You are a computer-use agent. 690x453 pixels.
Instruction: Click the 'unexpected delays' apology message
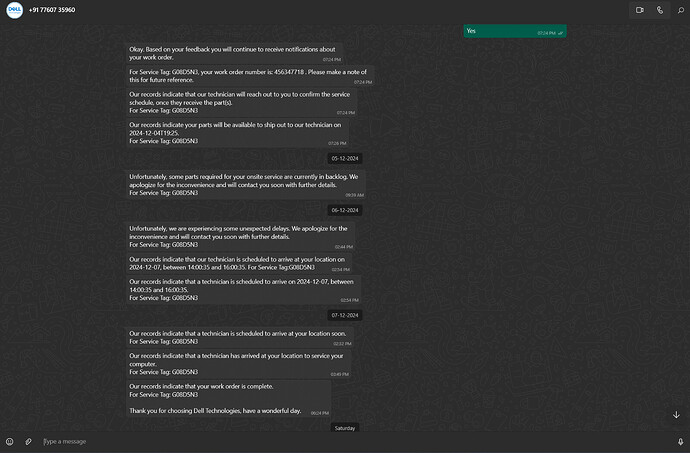point(240,236)
